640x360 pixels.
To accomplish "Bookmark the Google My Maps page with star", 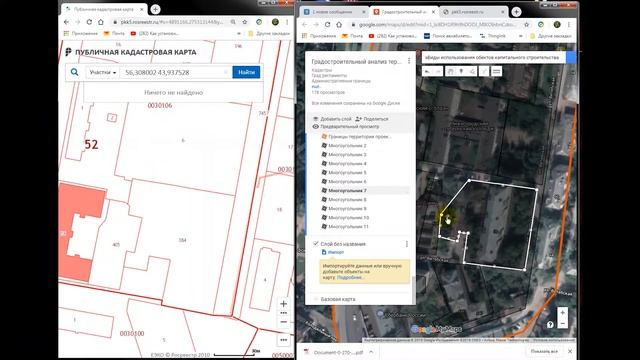I will point(527,25).
